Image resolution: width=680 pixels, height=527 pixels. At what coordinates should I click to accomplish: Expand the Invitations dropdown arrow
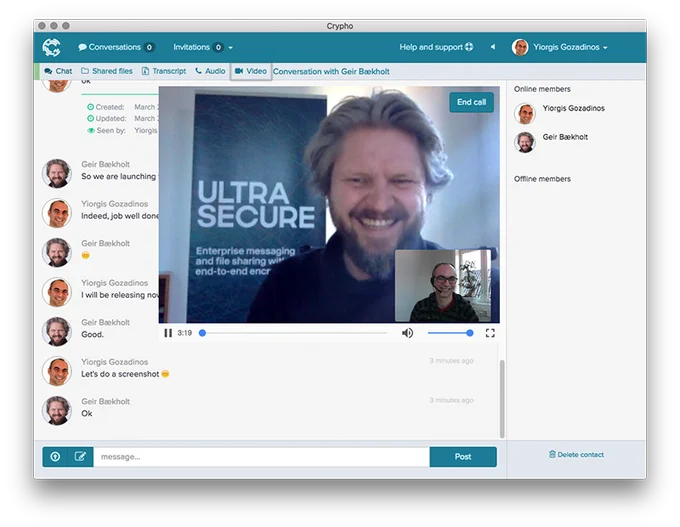coord(231,48)
